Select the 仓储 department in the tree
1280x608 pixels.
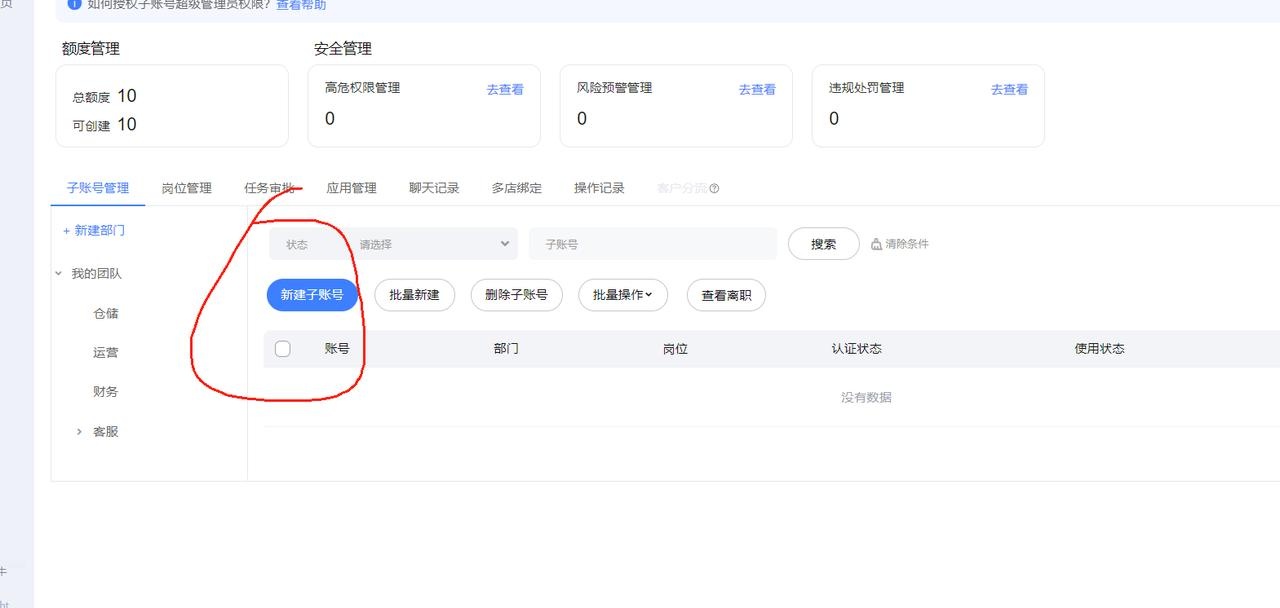coord(106,313)
